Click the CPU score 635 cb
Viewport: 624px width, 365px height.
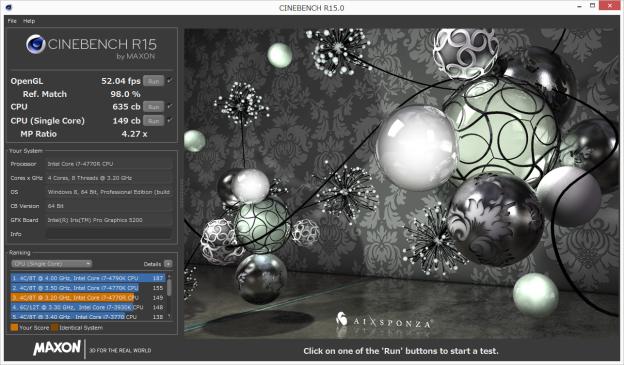(x=126, y=107)
